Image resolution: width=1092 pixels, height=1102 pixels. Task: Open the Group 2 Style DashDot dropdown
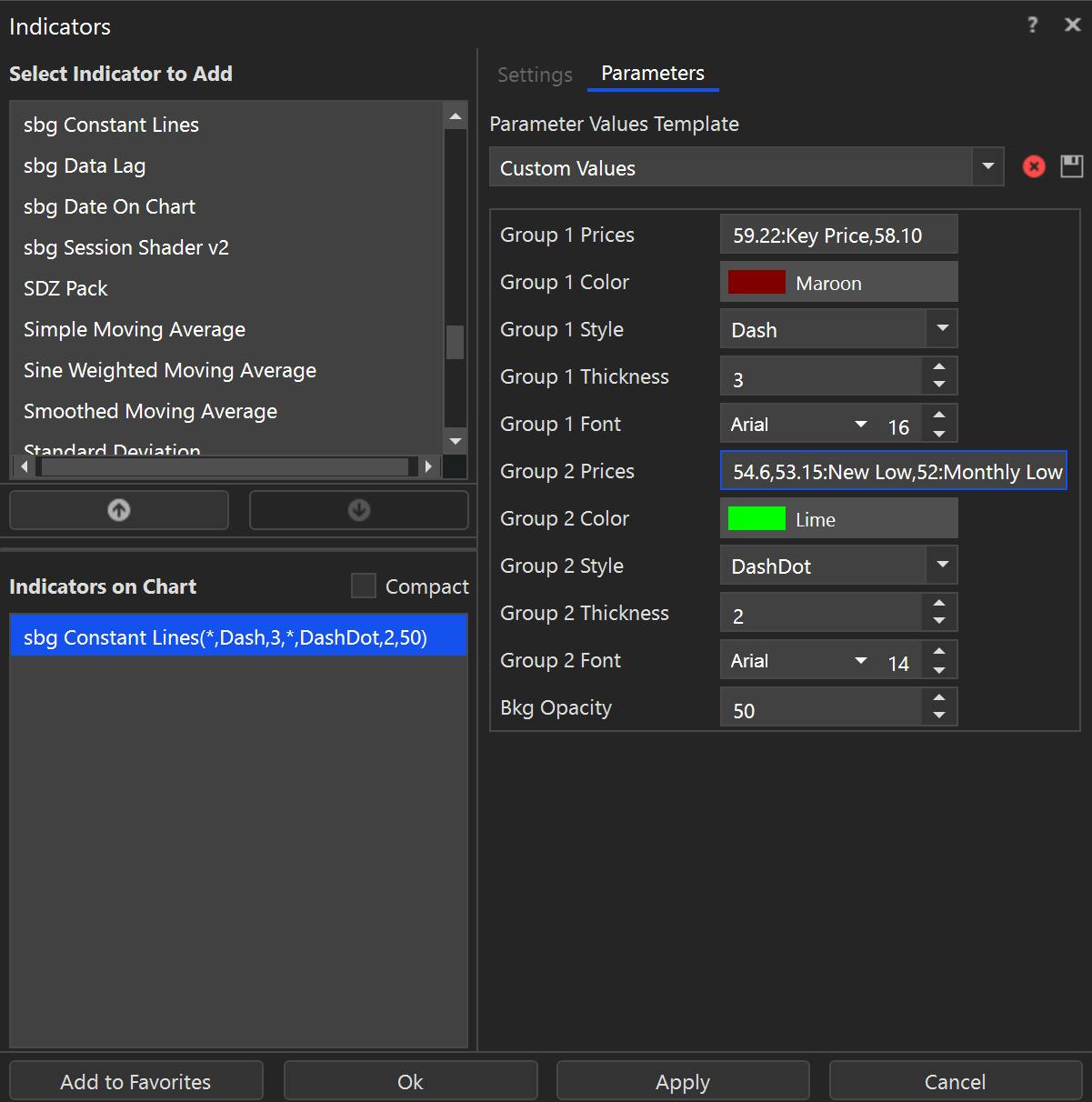tap(943, 565)
